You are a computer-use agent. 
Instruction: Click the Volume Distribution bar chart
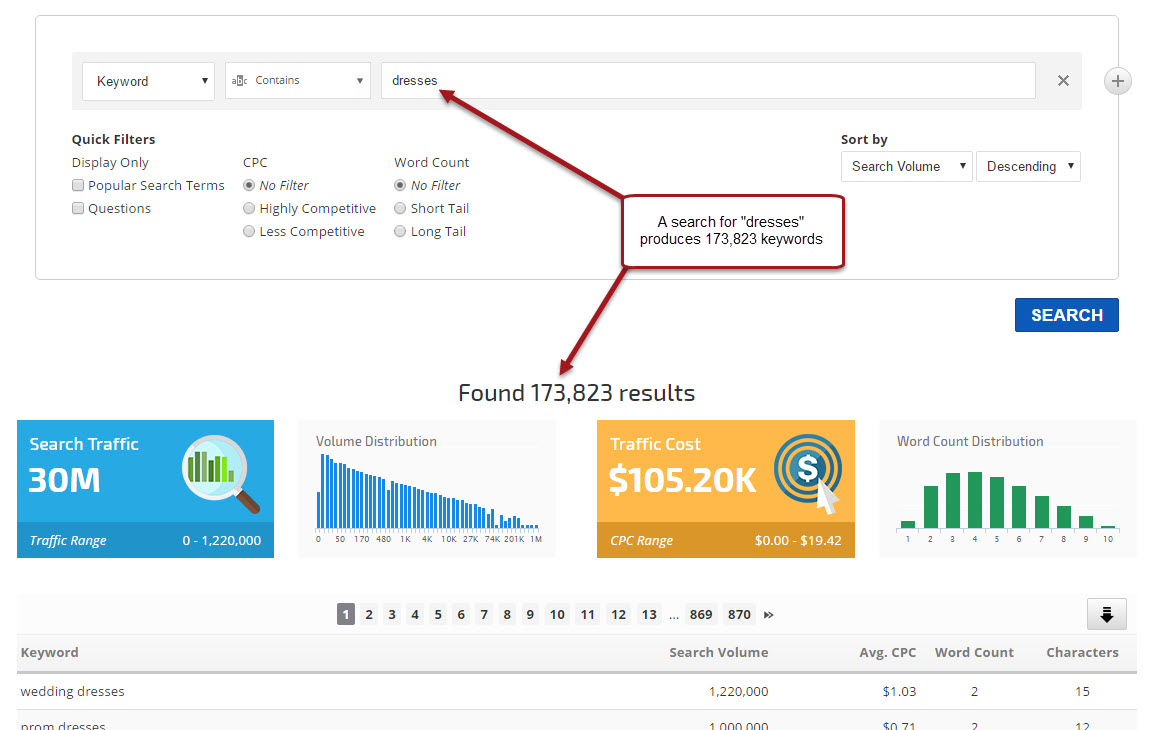click(x=428, y=492)
